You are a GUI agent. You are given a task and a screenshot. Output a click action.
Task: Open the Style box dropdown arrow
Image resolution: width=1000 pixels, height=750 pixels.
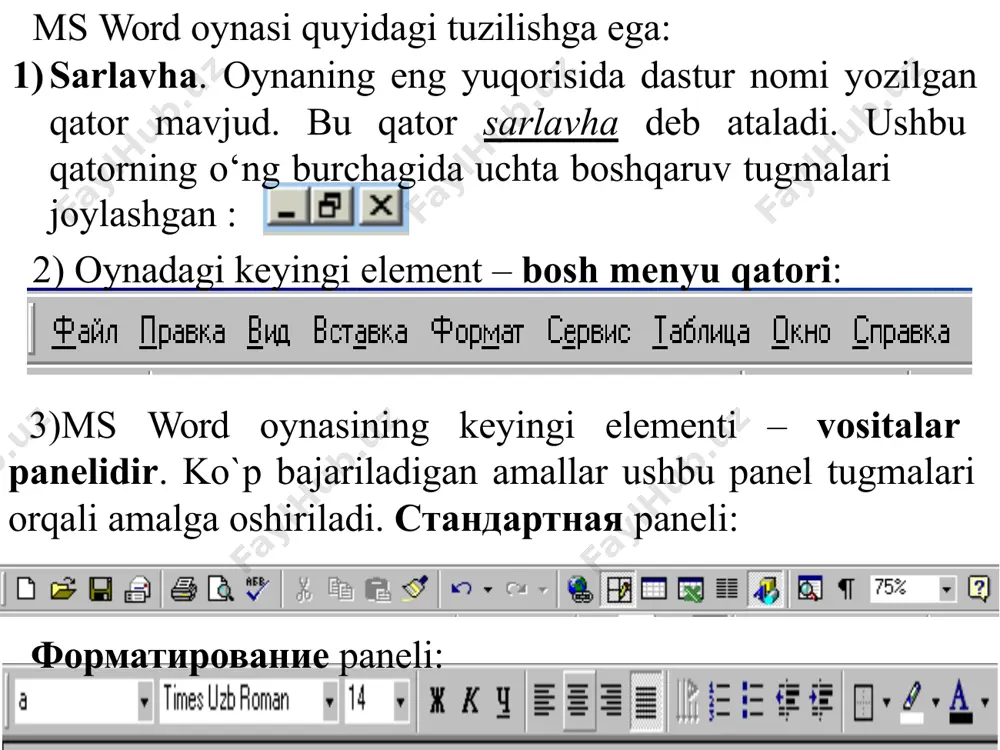coord(145,702)
